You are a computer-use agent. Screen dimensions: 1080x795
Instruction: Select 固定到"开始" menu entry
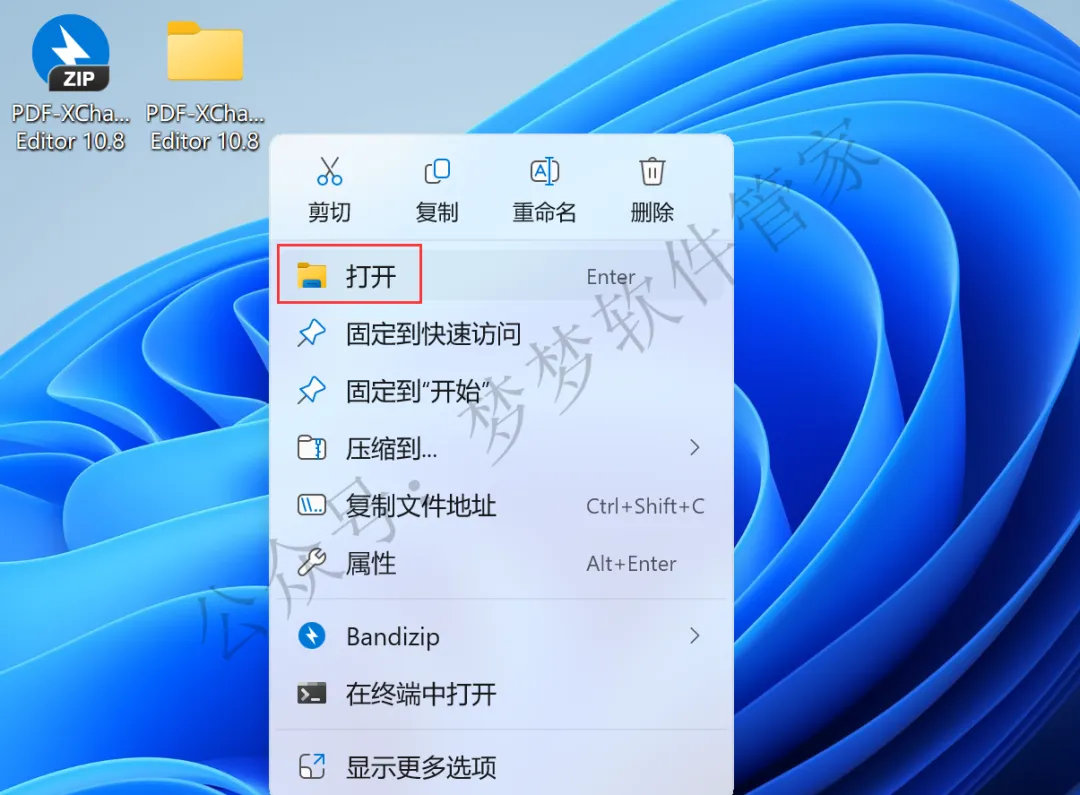click(501, 391)
